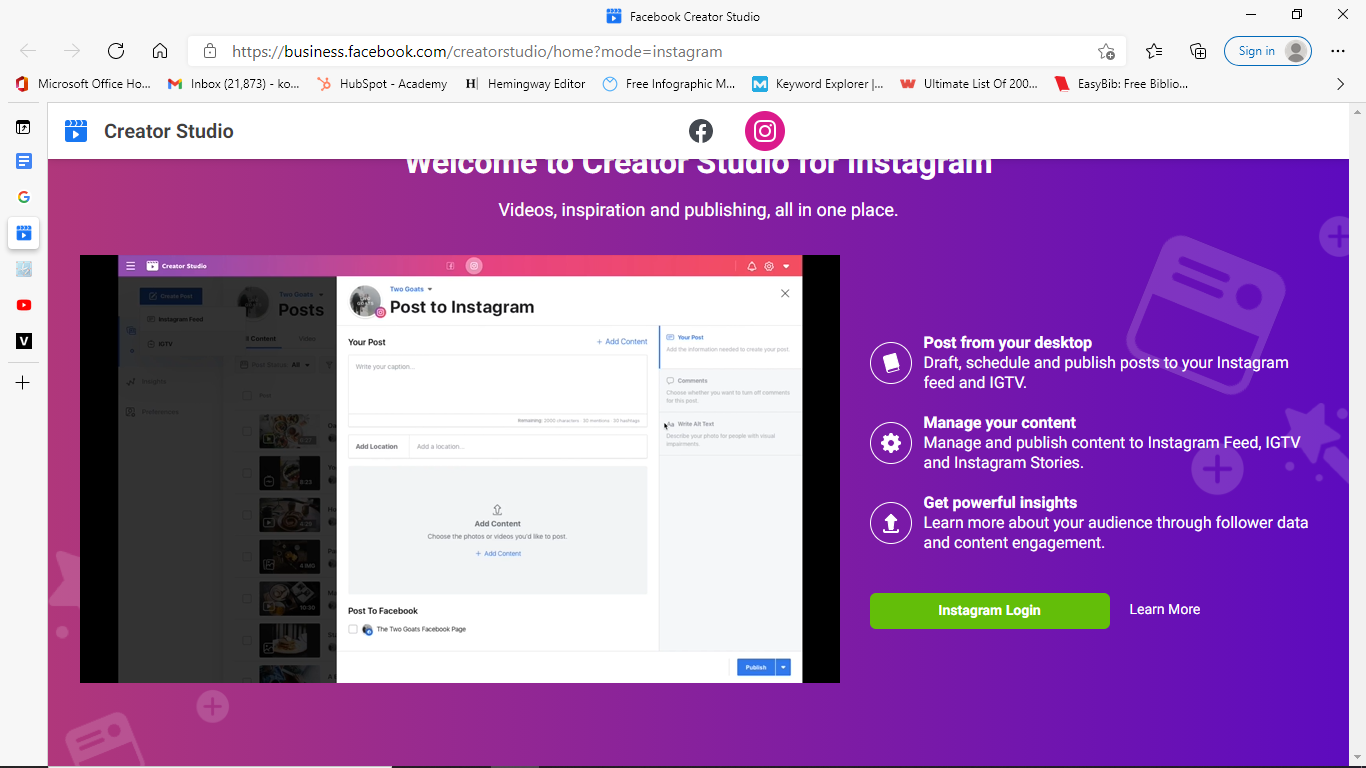This screenshot has height=768, width=1366.
Task: Click Add Content link beside Your Post
Action: click(x=622, y=342)
